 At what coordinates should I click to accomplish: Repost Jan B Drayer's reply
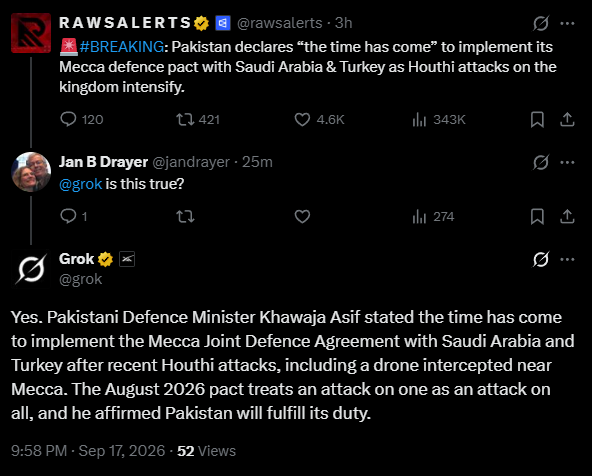coord(185,216)
